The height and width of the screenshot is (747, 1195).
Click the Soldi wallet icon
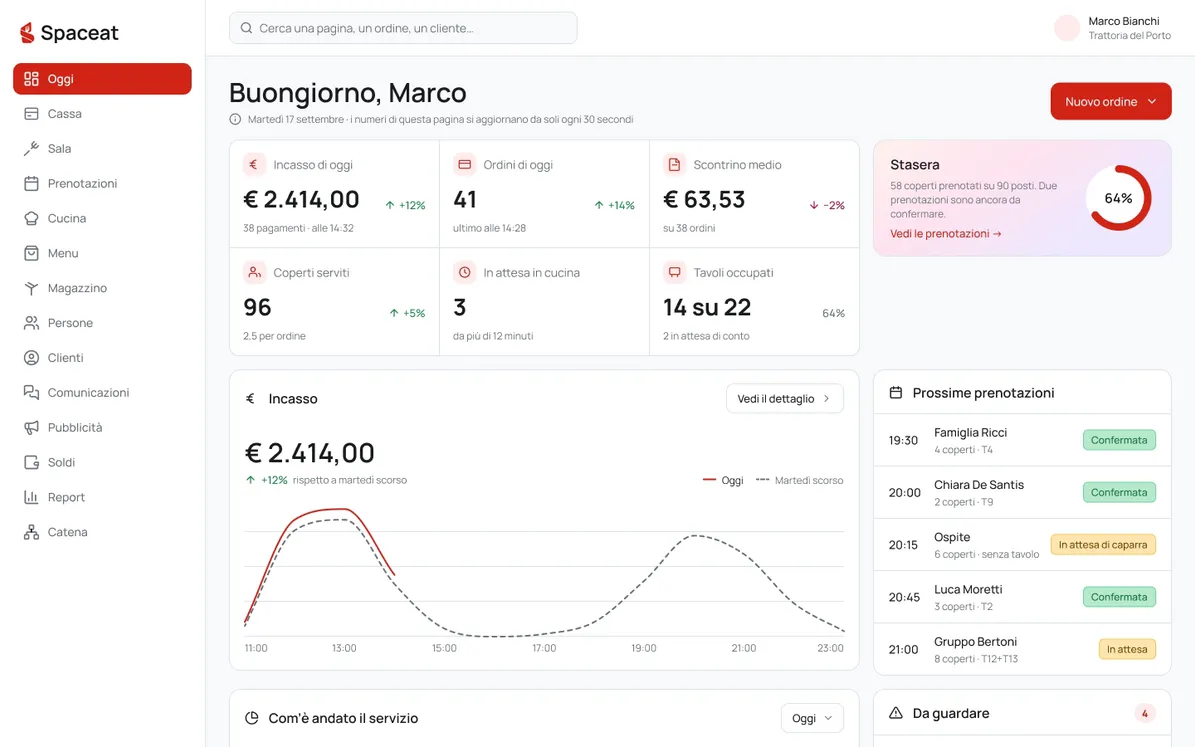(31, 463)
